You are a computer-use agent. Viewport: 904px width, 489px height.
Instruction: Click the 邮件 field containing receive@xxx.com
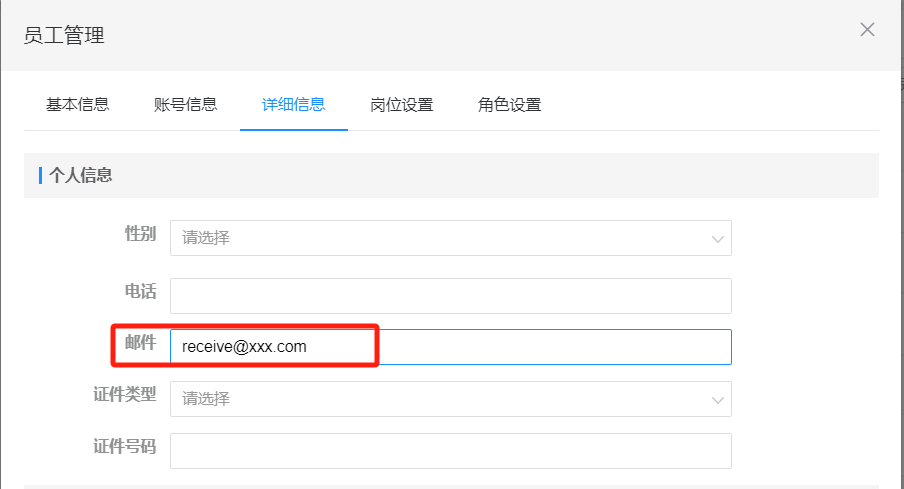pos(450,347)
